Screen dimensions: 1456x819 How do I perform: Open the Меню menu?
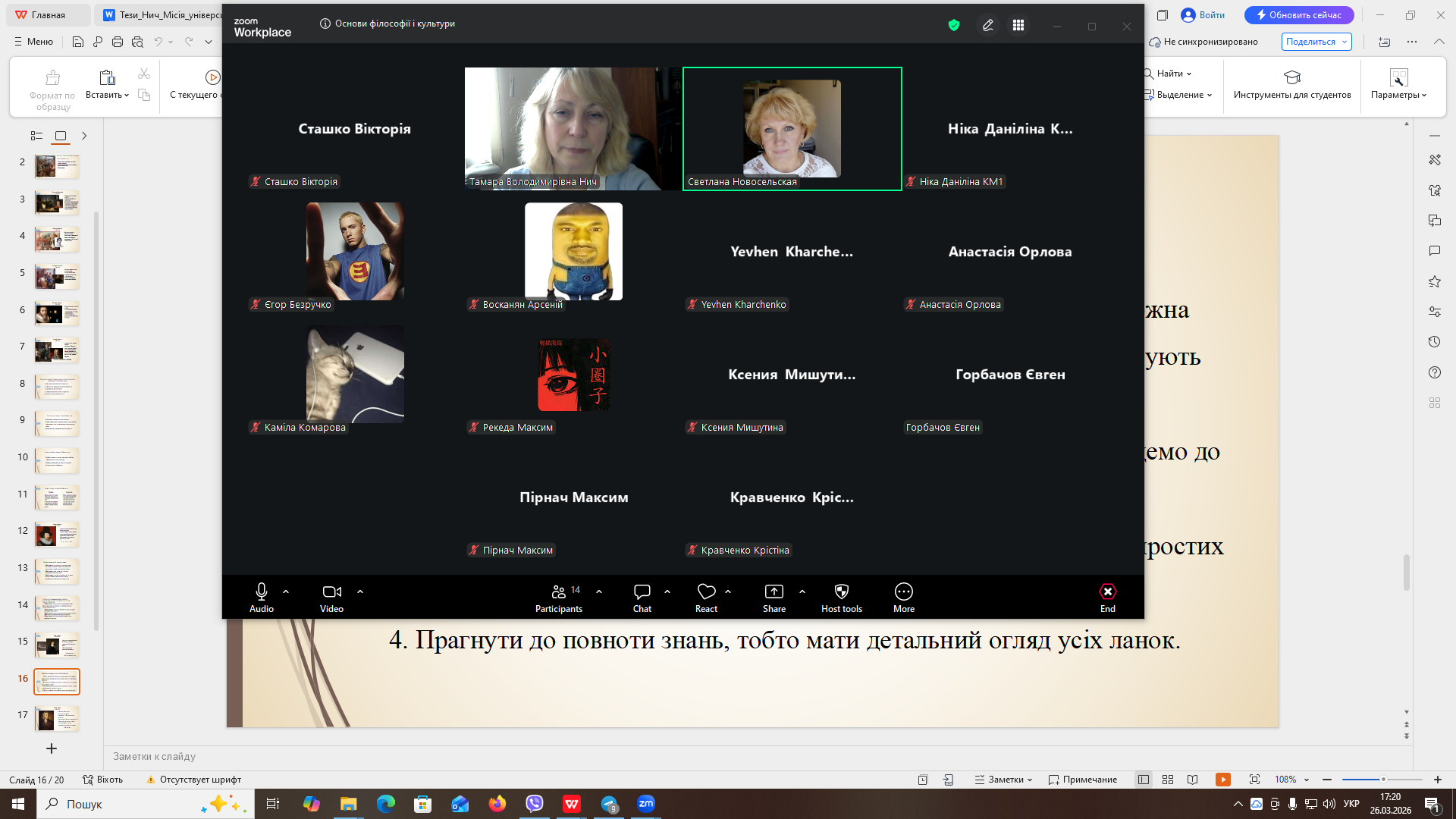33,42
